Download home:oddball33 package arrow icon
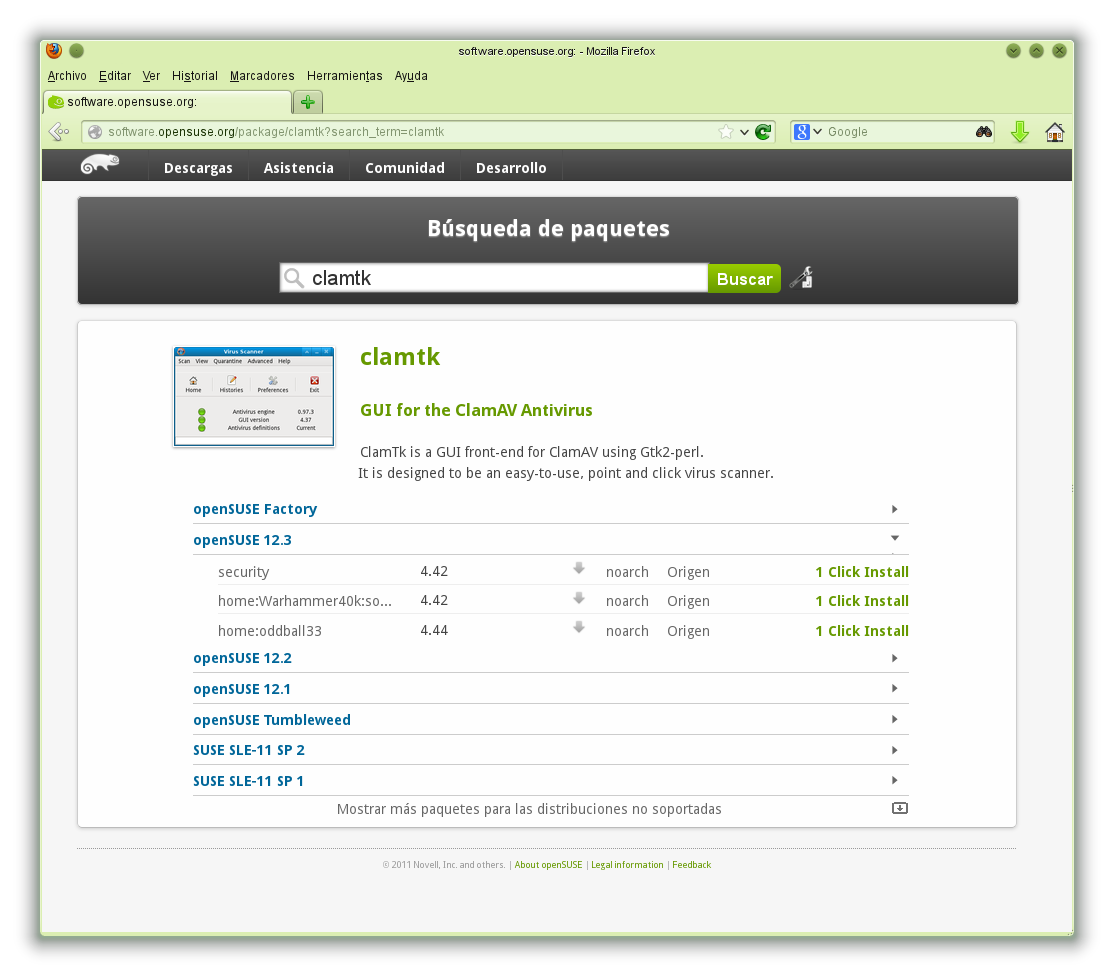This screenshot has height=976, width=1114. 579,627
